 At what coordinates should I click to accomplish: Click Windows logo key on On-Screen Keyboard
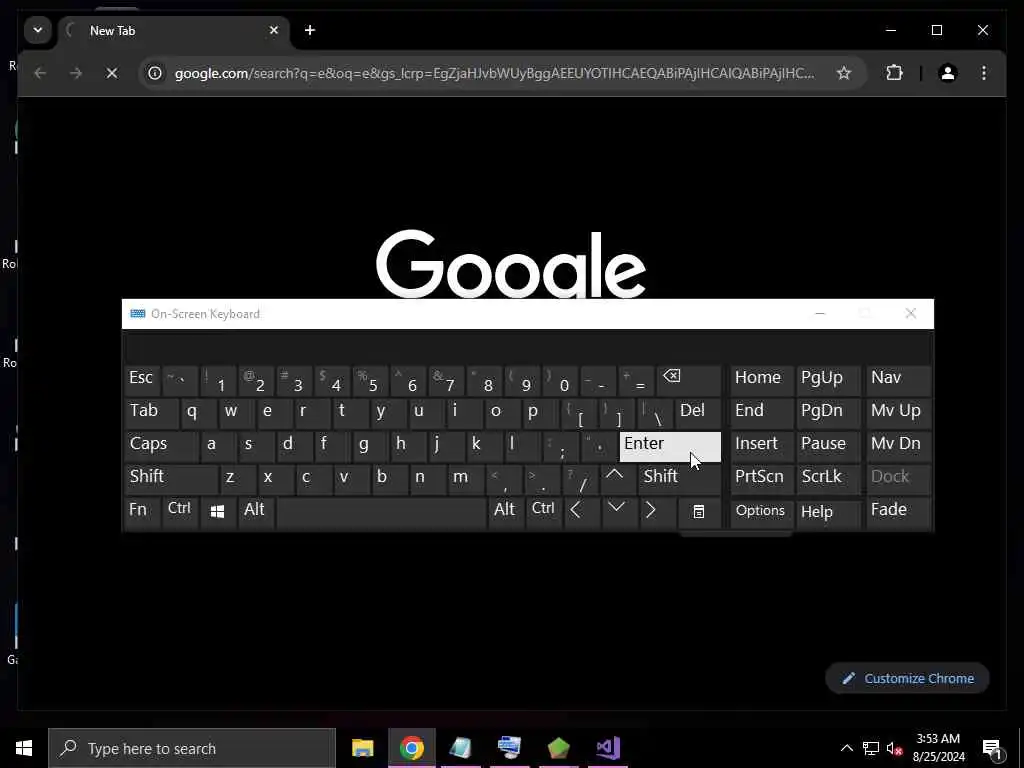pos(217,511)
